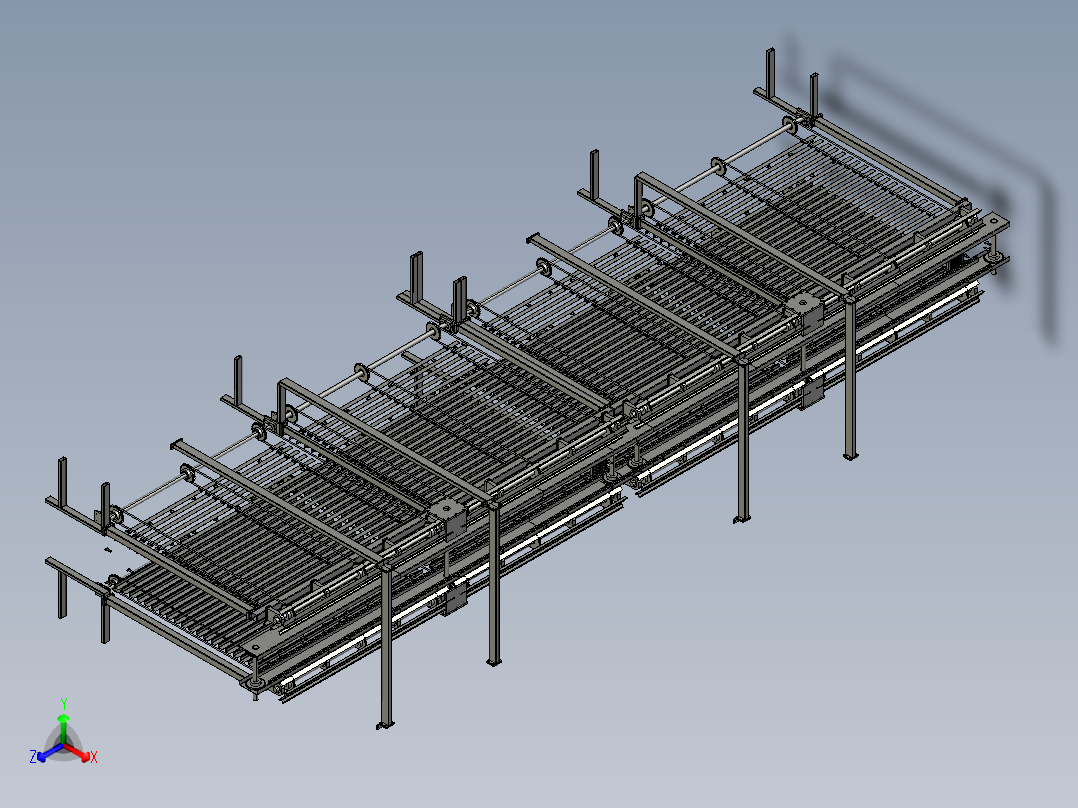Image resolution: width=1078 pixels, height=808 pixels.
Task: Select the lower gearbox on the rear section
Action: click(814, 392)
